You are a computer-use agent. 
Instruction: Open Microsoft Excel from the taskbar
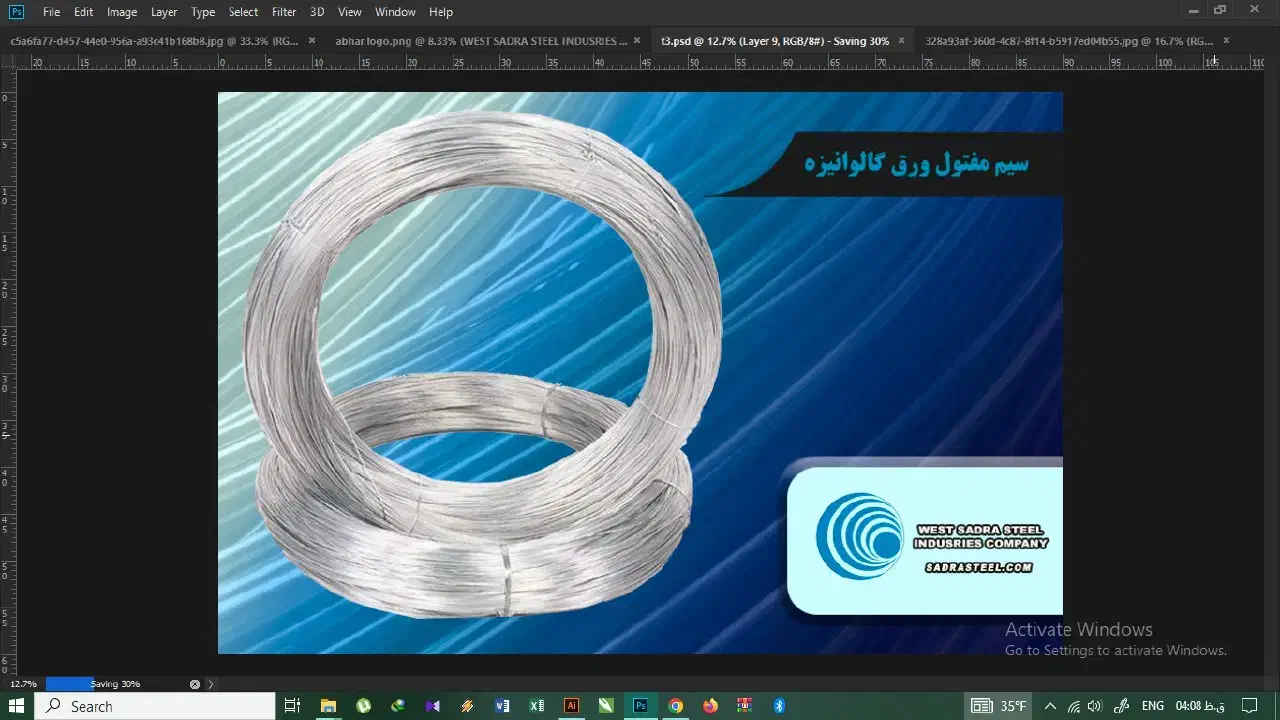(x=537, y=706)
